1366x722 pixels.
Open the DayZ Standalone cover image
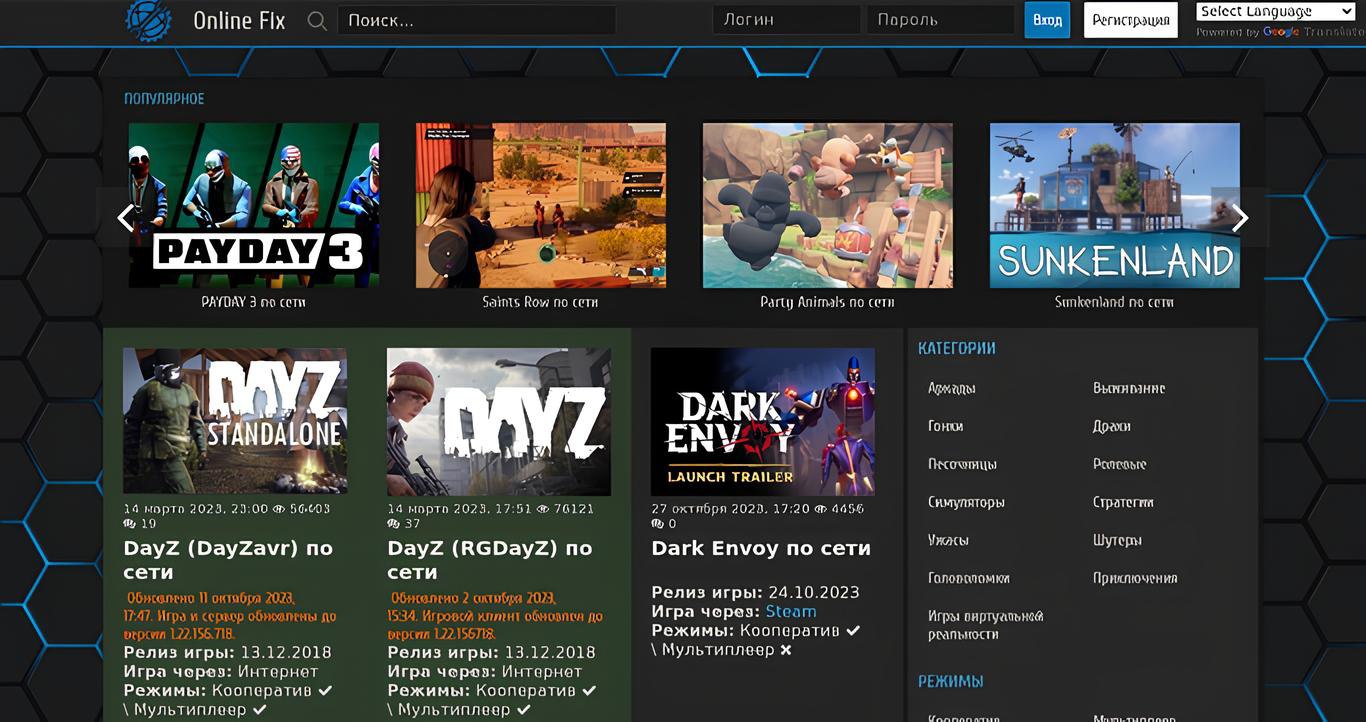(235, 421)
